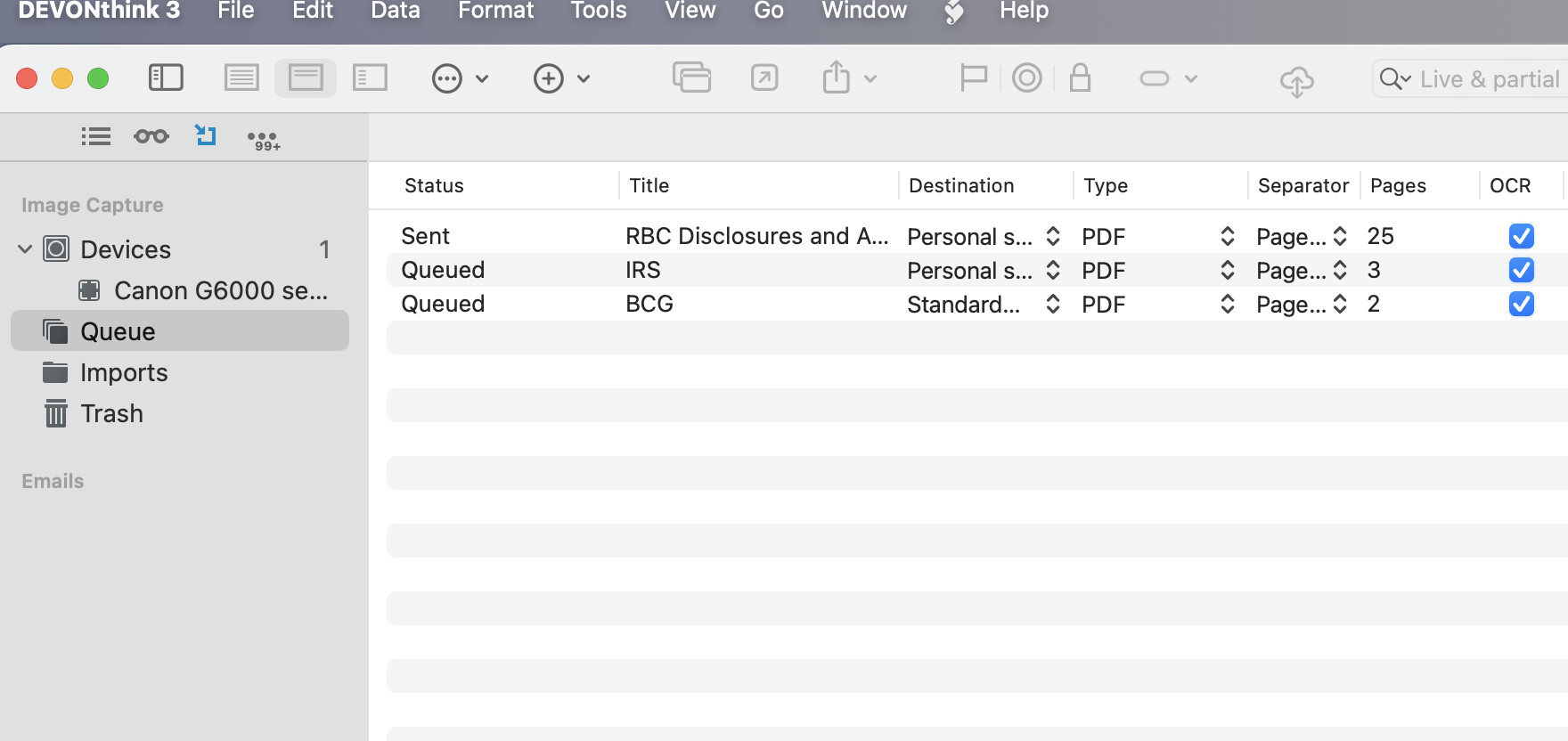This screenshot has height=741, width=1568.
Task: Collapse the Devices tree group
Action: coord(25,249)
